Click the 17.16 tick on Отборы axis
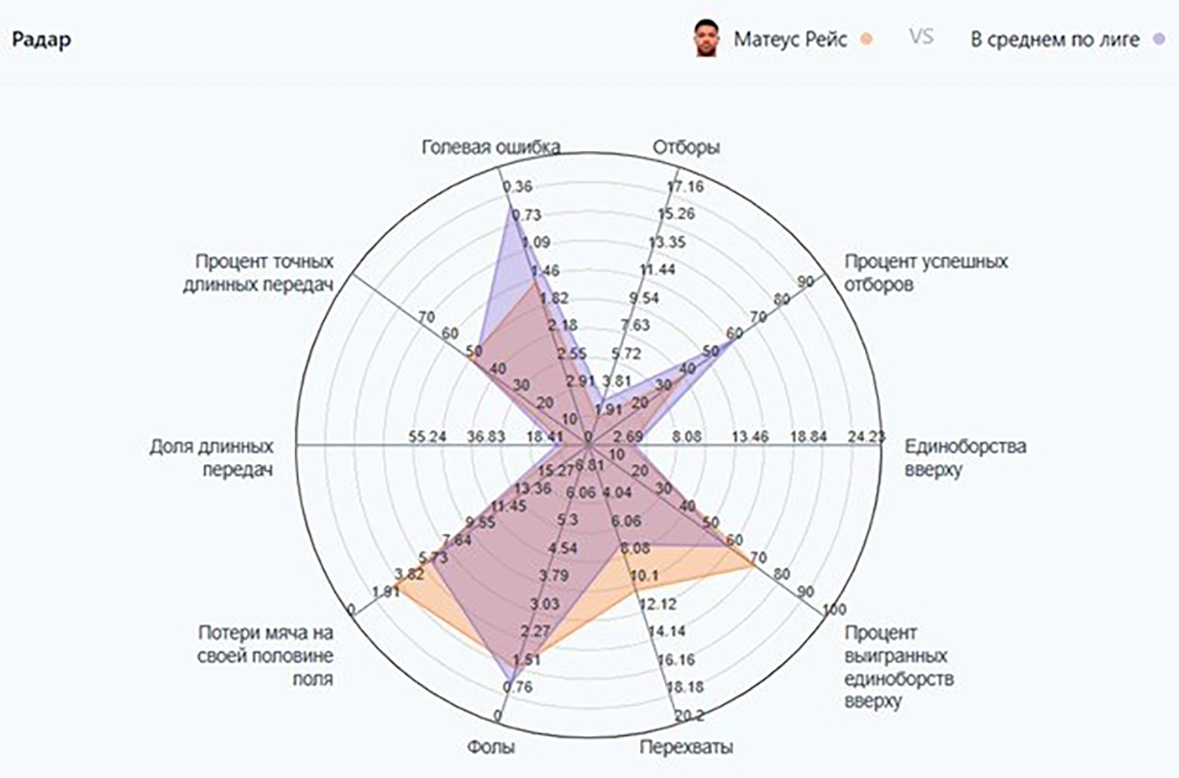The width and height of the screenshot is (1179, 778). [x=687, y=187]
